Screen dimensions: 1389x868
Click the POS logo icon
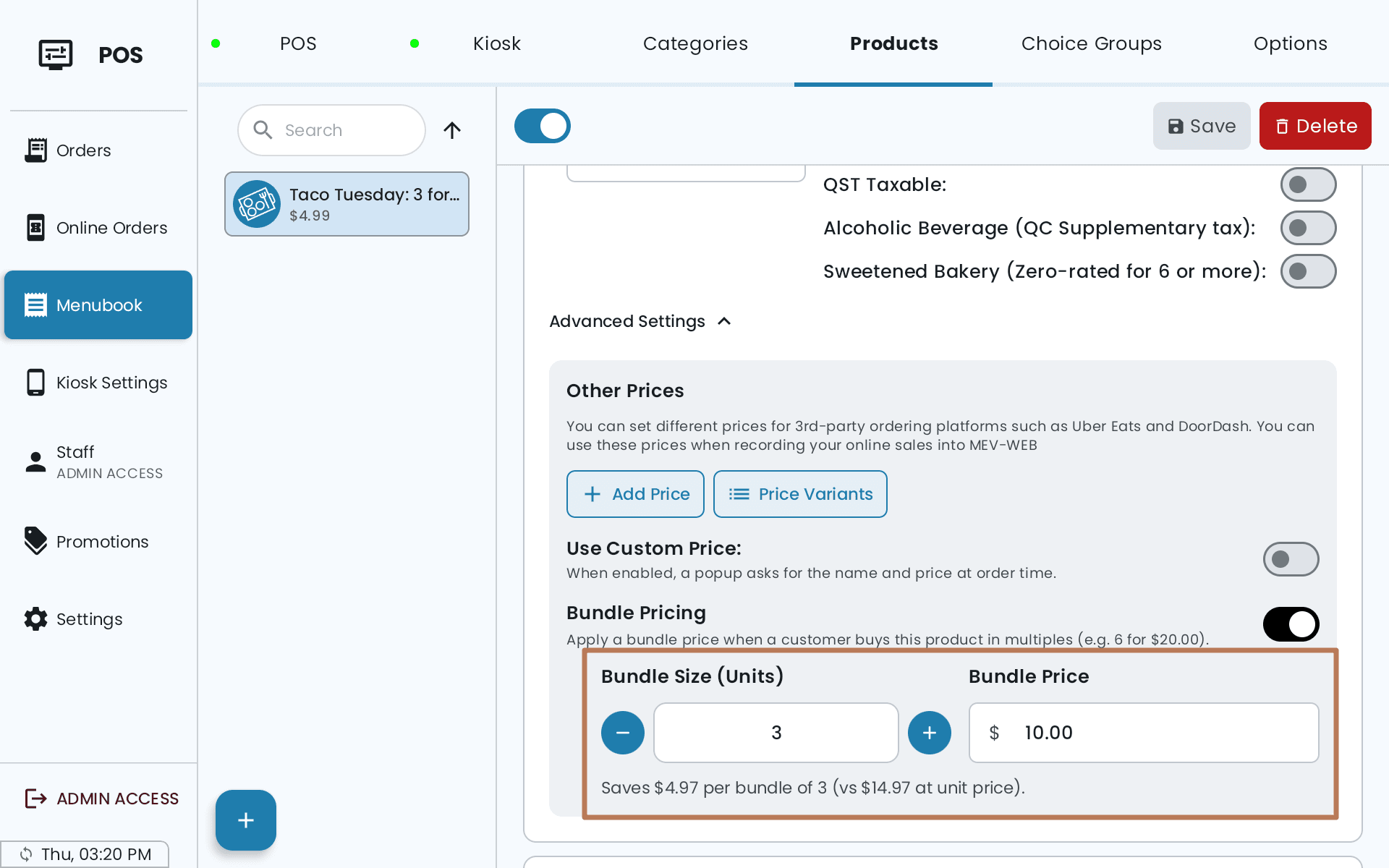click(x=56, y=55)
